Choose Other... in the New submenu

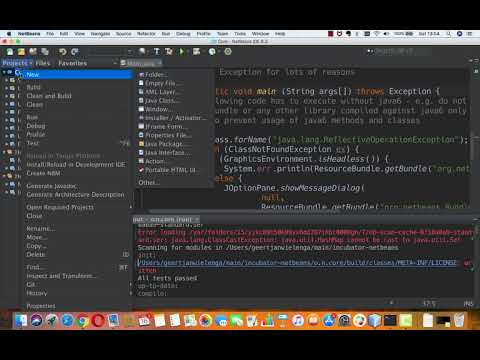(149, 183)
